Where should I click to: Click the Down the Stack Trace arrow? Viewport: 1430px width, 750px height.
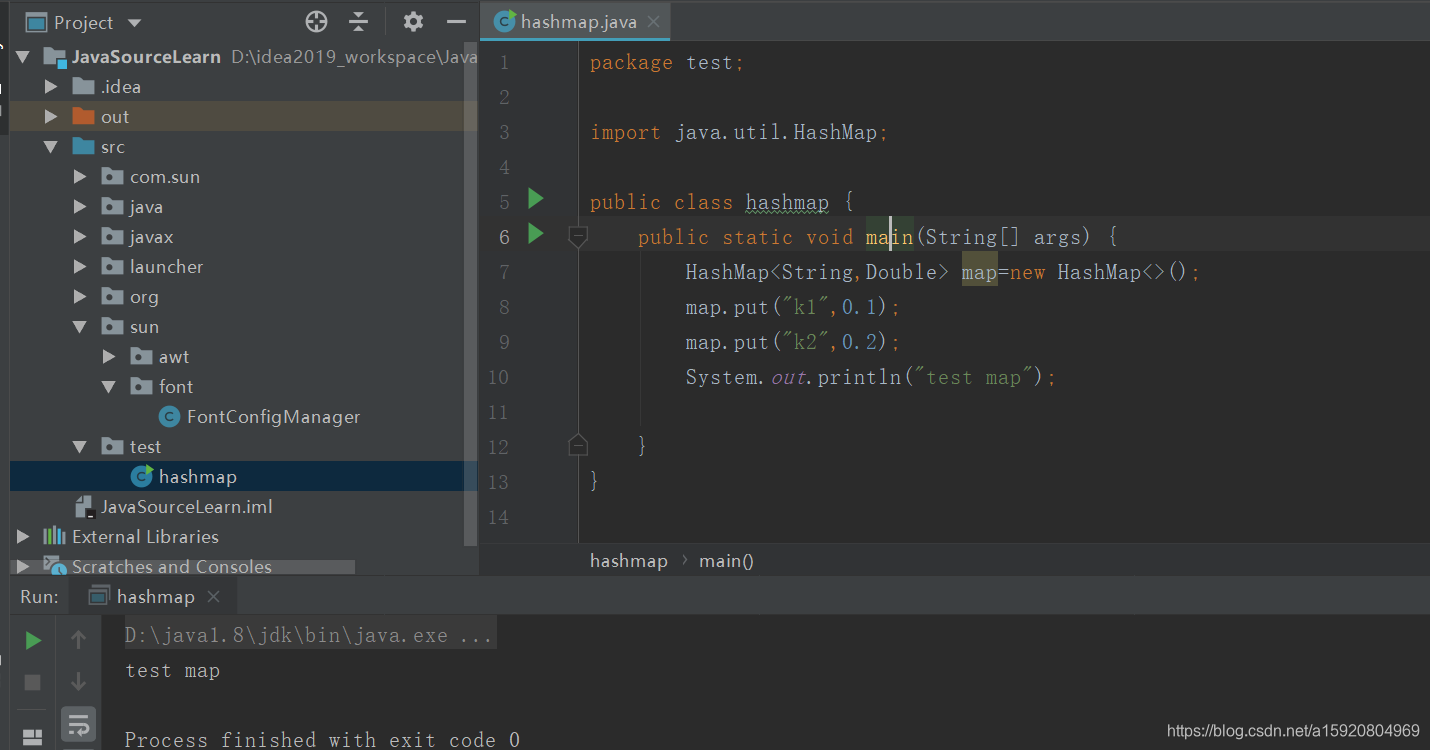(78, 682)
